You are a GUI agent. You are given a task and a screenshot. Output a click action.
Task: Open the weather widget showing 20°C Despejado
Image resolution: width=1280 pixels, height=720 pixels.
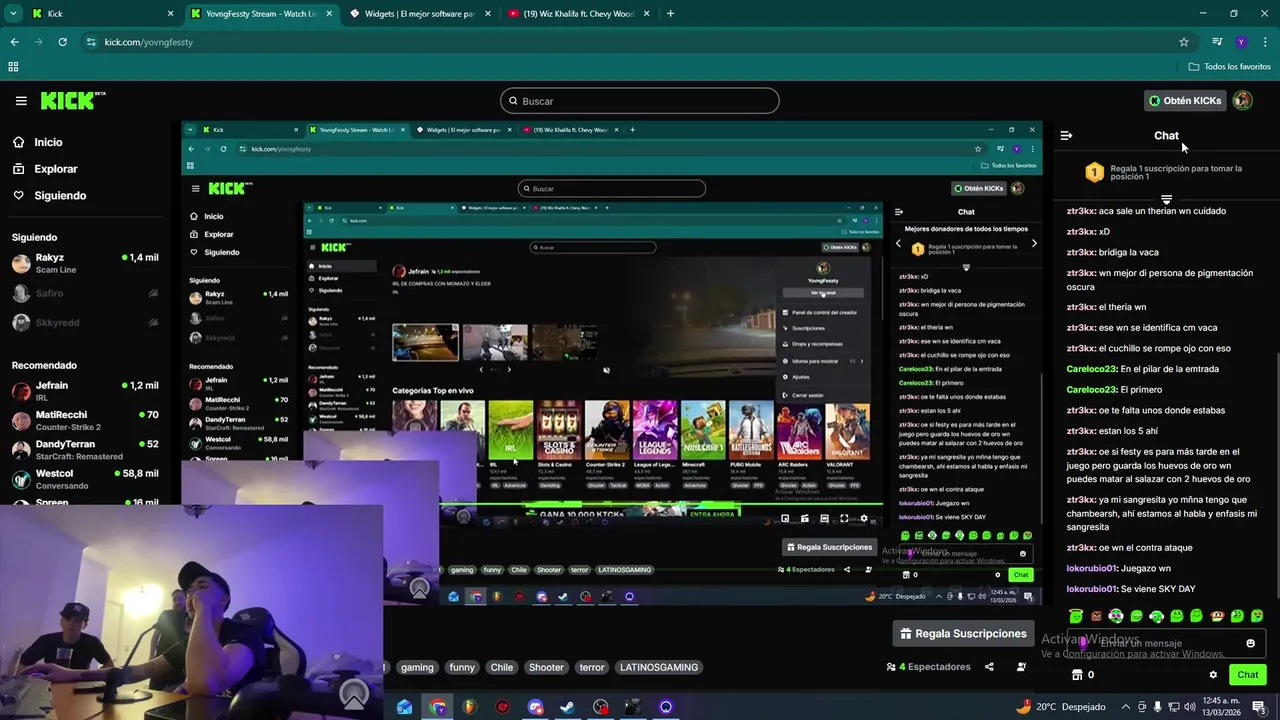tap(1062, 707)
